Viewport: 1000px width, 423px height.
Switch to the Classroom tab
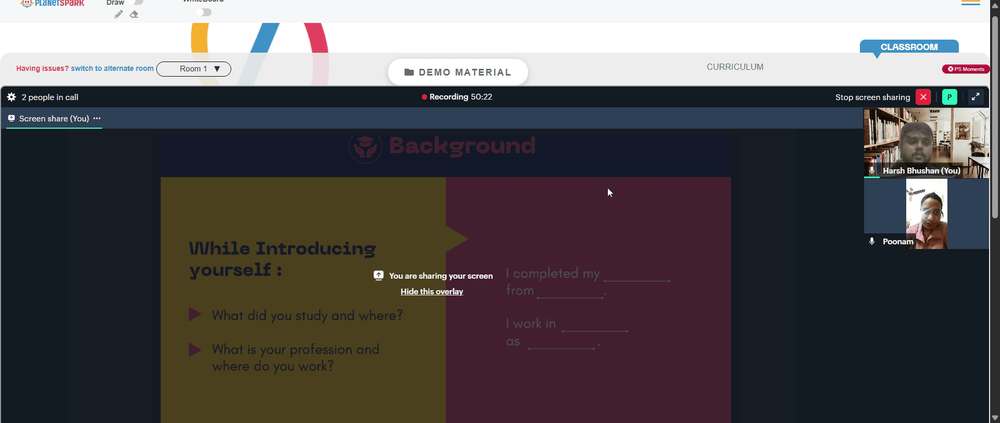[x=909, y=47]
